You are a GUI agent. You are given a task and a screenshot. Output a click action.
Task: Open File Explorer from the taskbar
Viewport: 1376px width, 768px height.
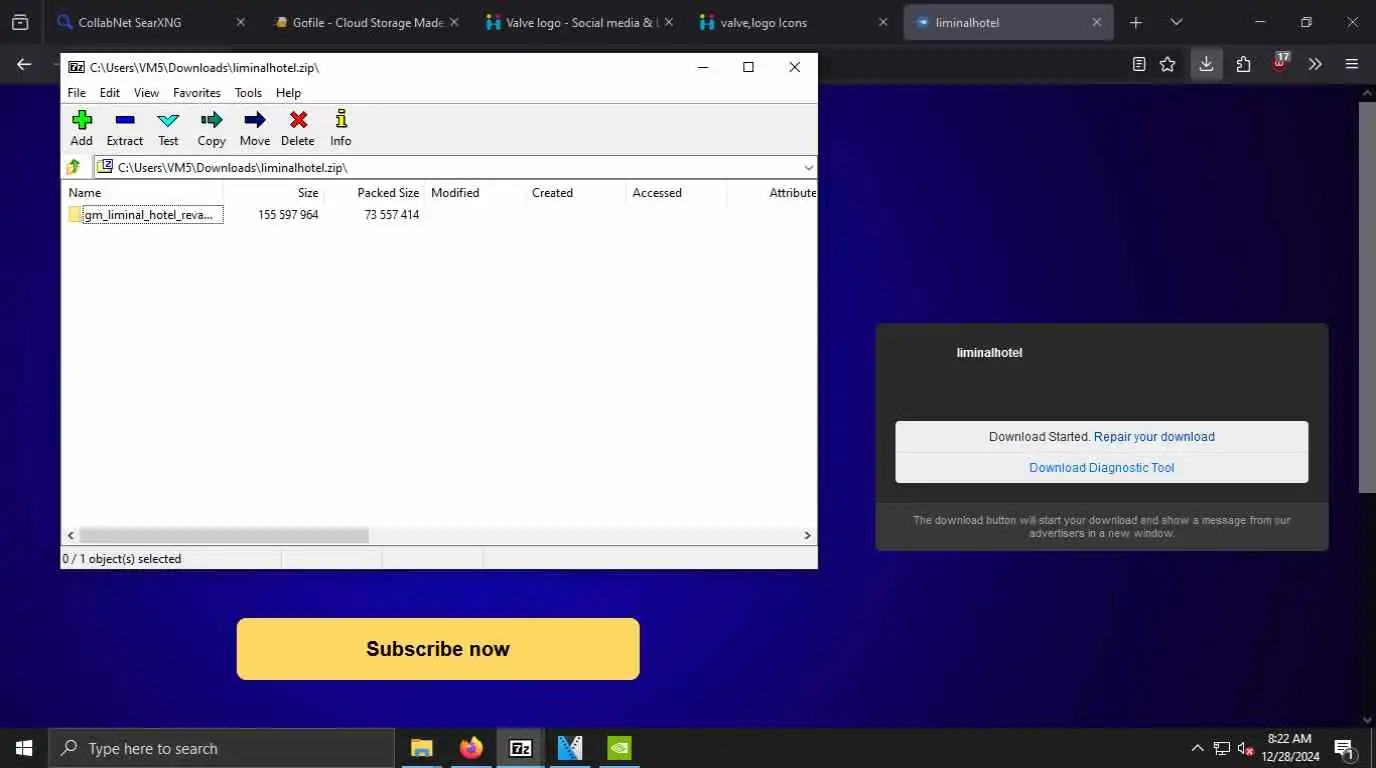pos(422,748)
